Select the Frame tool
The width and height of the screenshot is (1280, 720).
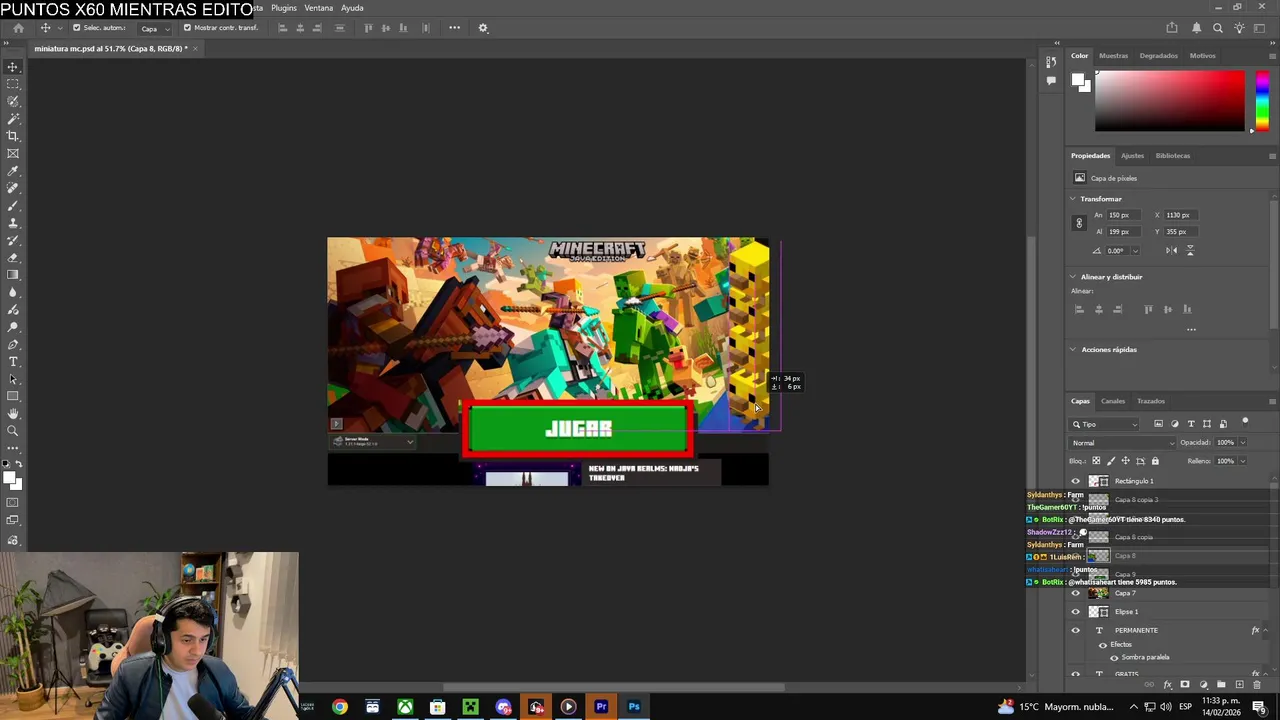[x=13, y=153]
